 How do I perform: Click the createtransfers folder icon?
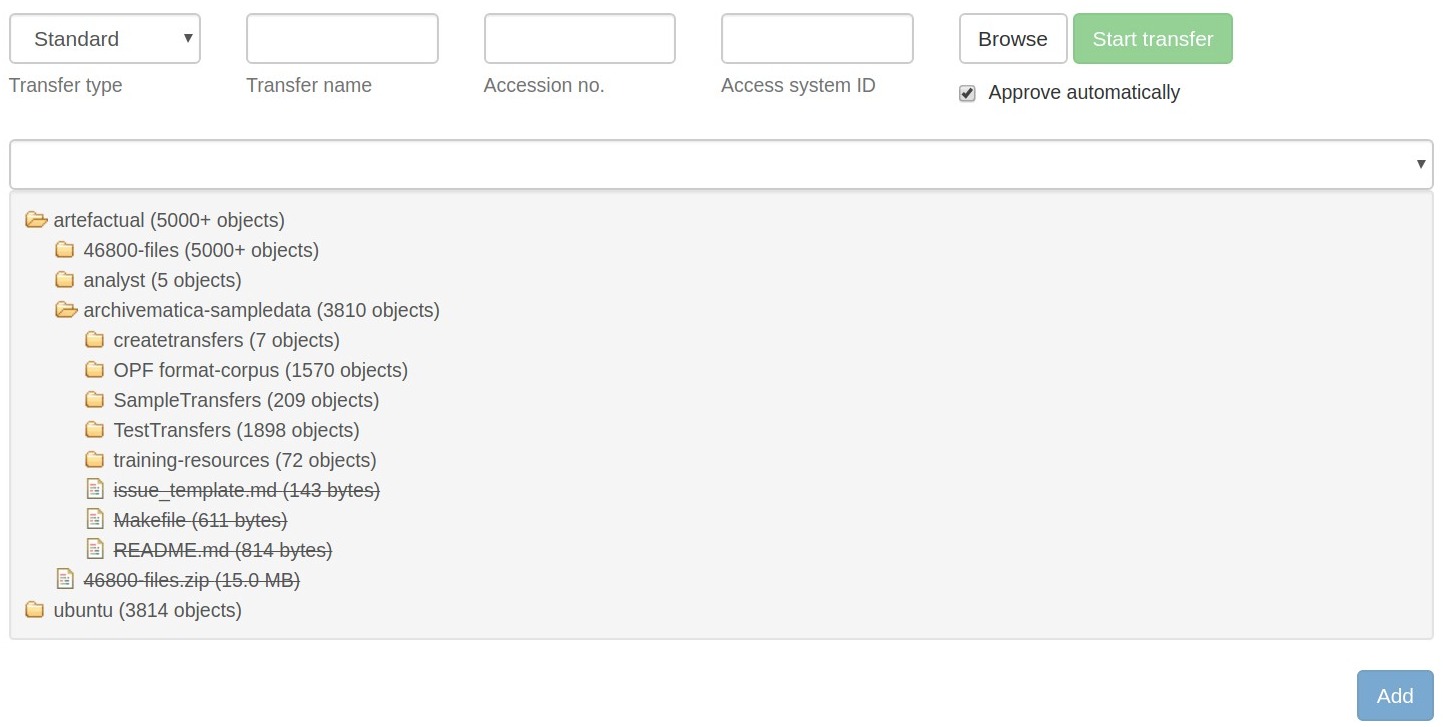(x=95, y=339)
